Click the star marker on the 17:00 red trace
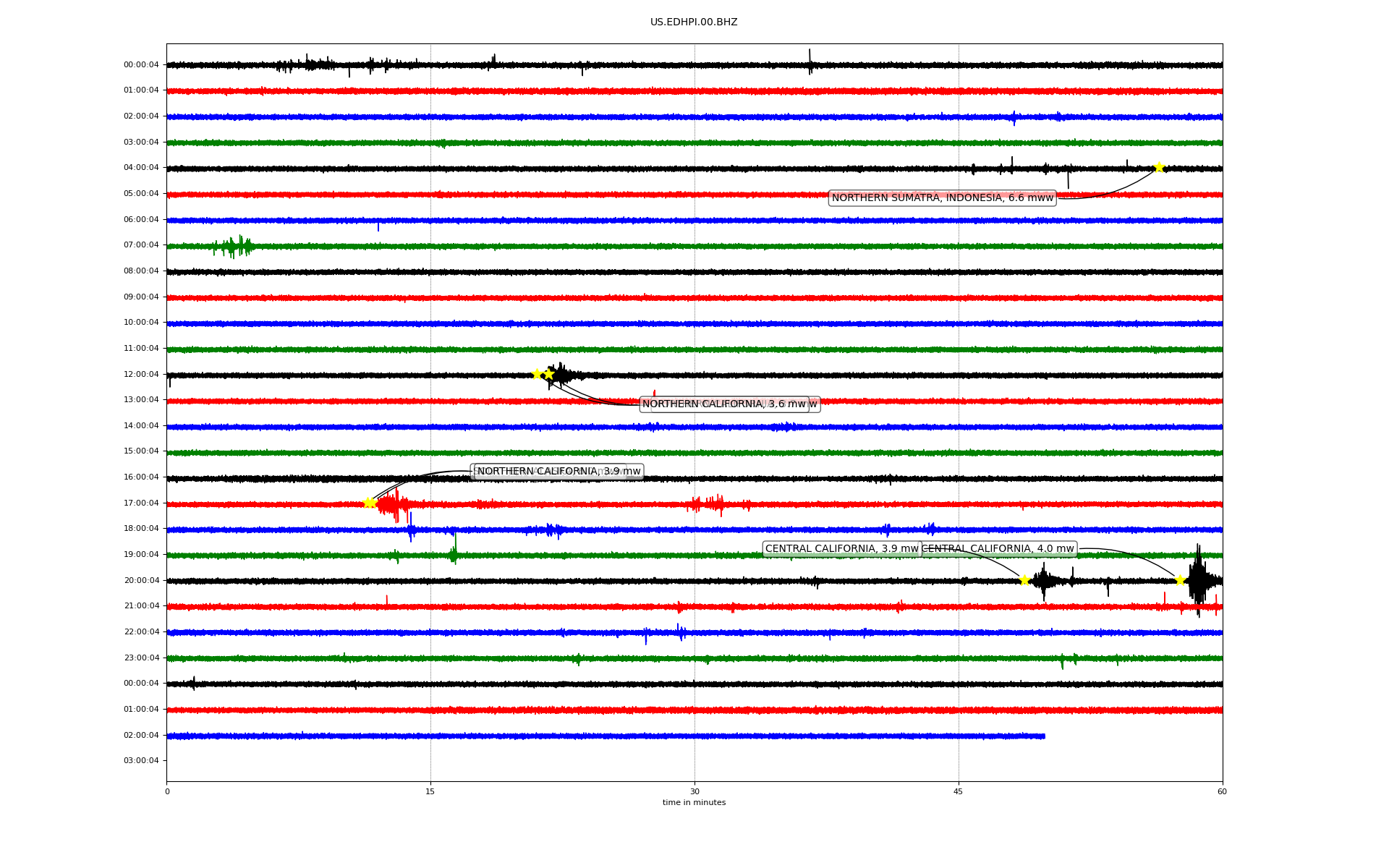The height and width of the screenshot is (868, 1389). tap(369, 503)
